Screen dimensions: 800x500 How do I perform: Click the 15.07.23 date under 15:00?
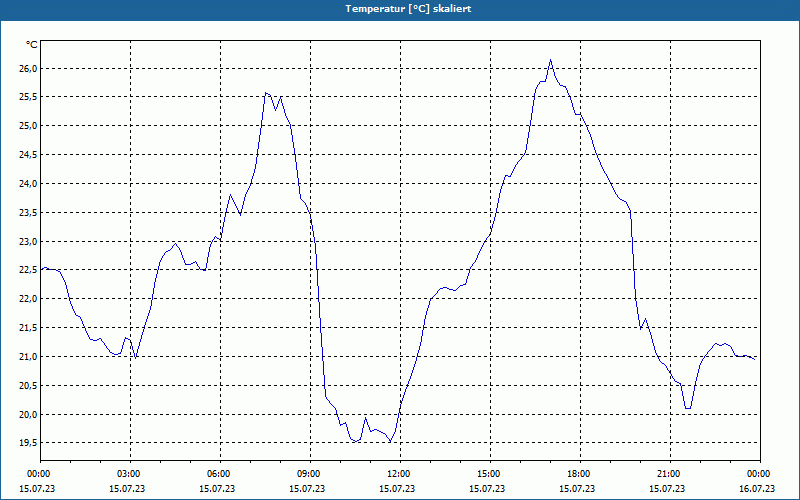point(487,488)
